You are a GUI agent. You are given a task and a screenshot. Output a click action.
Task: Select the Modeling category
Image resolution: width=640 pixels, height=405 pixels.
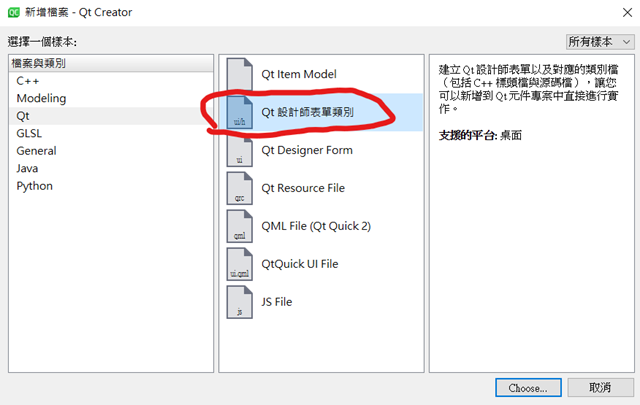click(111, 98)
